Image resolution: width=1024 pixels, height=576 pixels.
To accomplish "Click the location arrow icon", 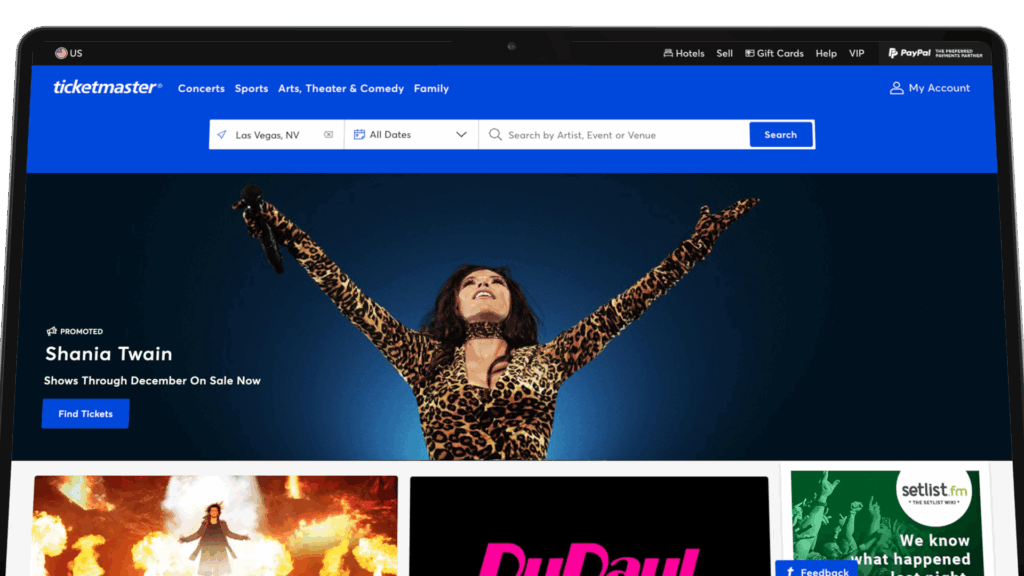I will [x=222, y=135].
